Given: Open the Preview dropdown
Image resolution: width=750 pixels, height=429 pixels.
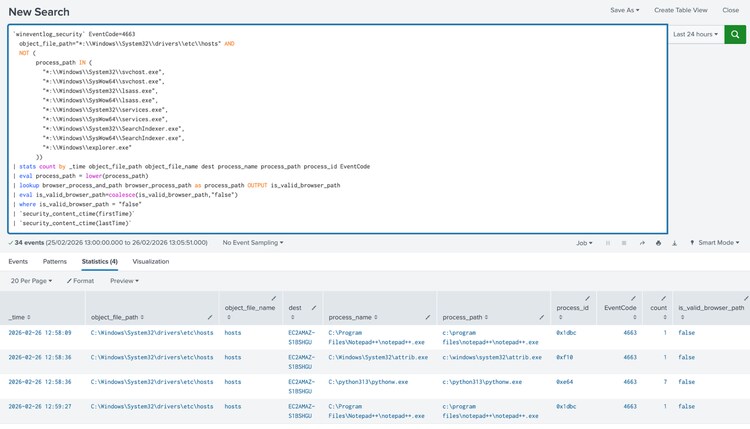Looking at the screenshot, I should tap(124, 281).
